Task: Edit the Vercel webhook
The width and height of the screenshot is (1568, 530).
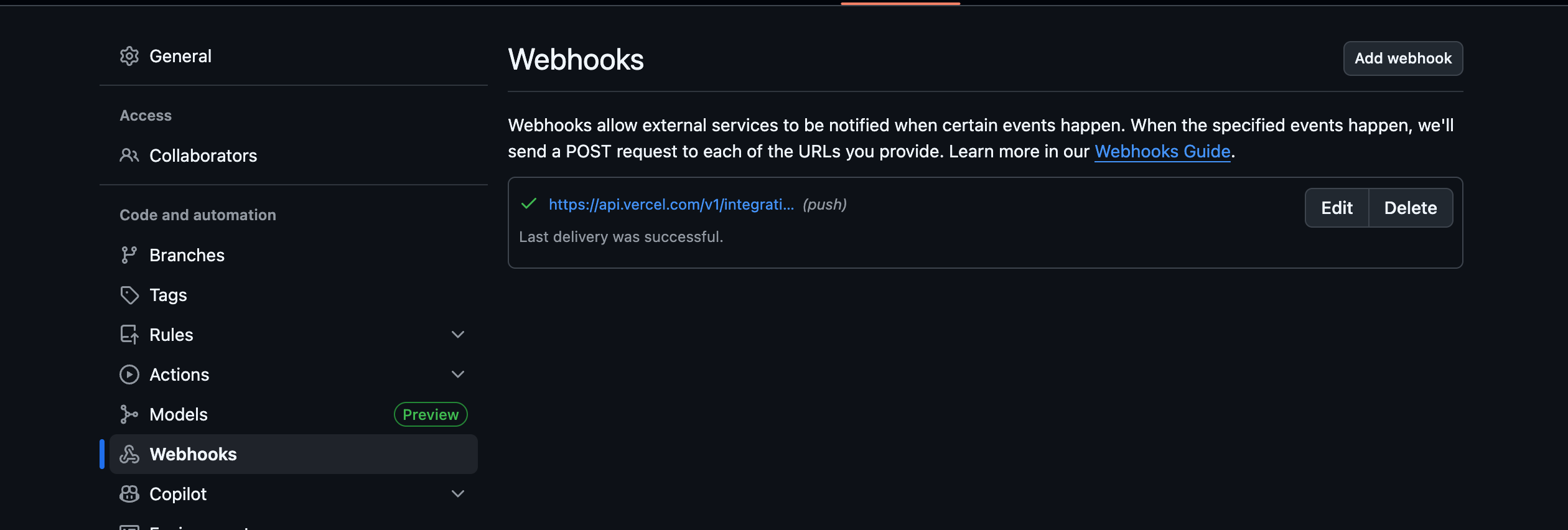Action: click(x=1337, y=208)
